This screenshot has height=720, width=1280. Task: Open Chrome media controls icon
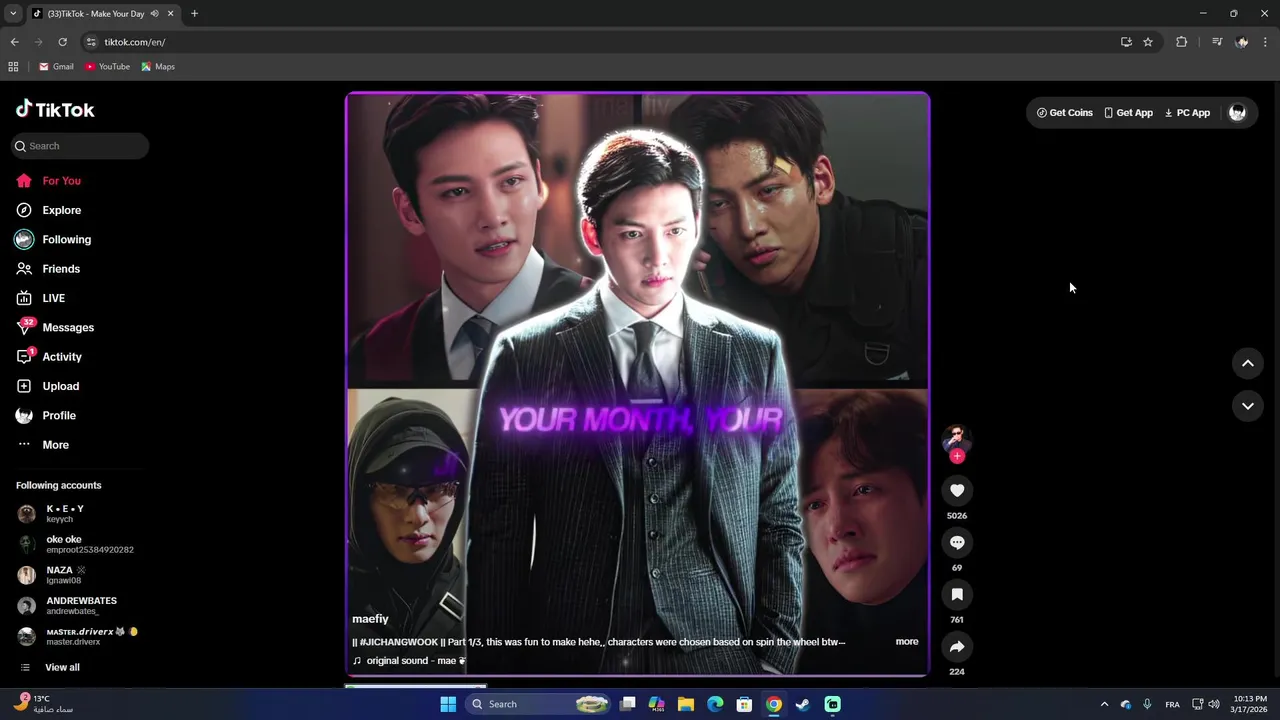(x=1217, y=42)
